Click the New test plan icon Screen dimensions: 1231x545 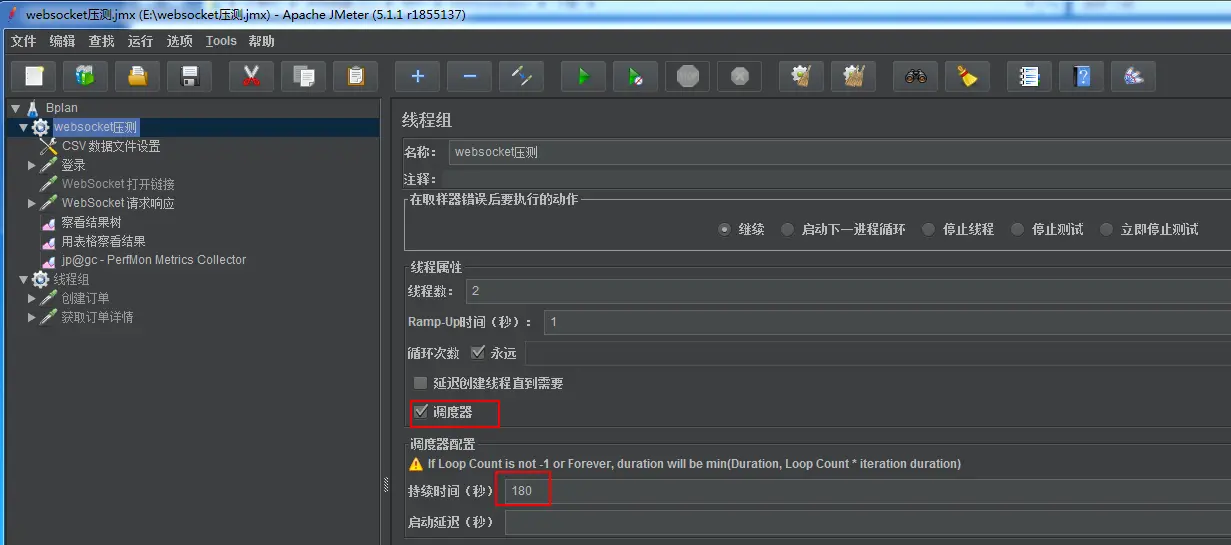pos(34,76)
